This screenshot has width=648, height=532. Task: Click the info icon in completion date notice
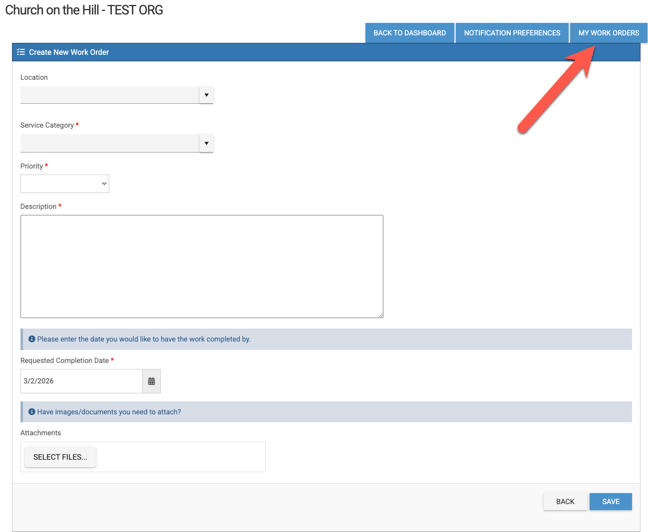(x=31, y=339)
